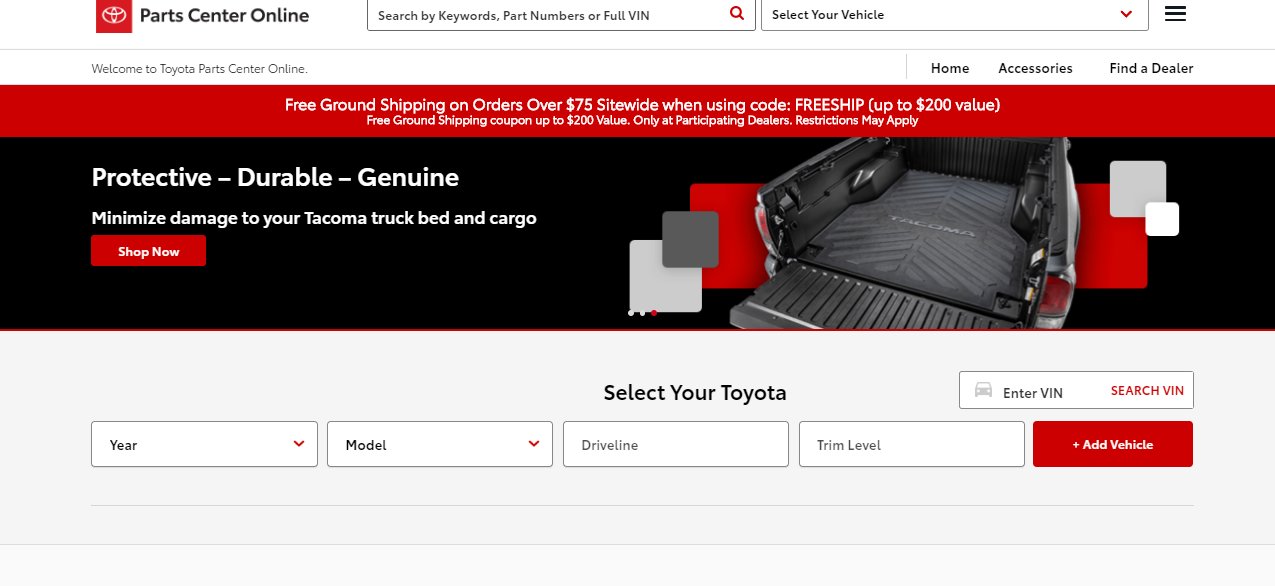1275x586 pixels.
Task: Click the Toyota logo icon
Action: pyautogui.click(x=114, y=15)
